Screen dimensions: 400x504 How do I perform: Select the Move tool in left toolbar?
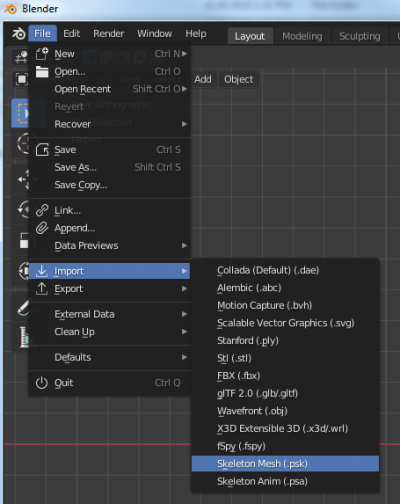(23, 179)
